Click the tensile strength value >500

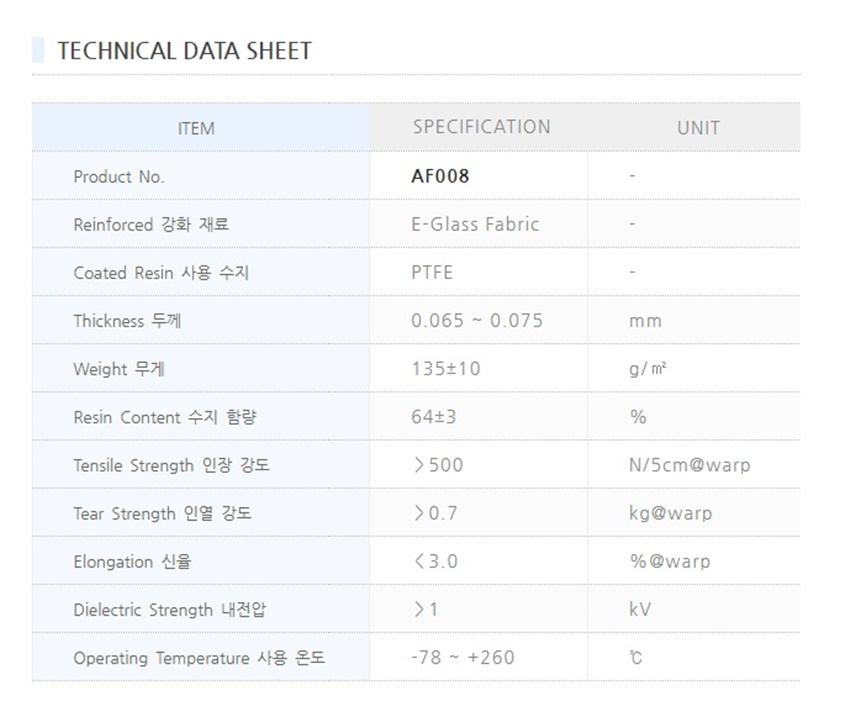click(438, 465)
